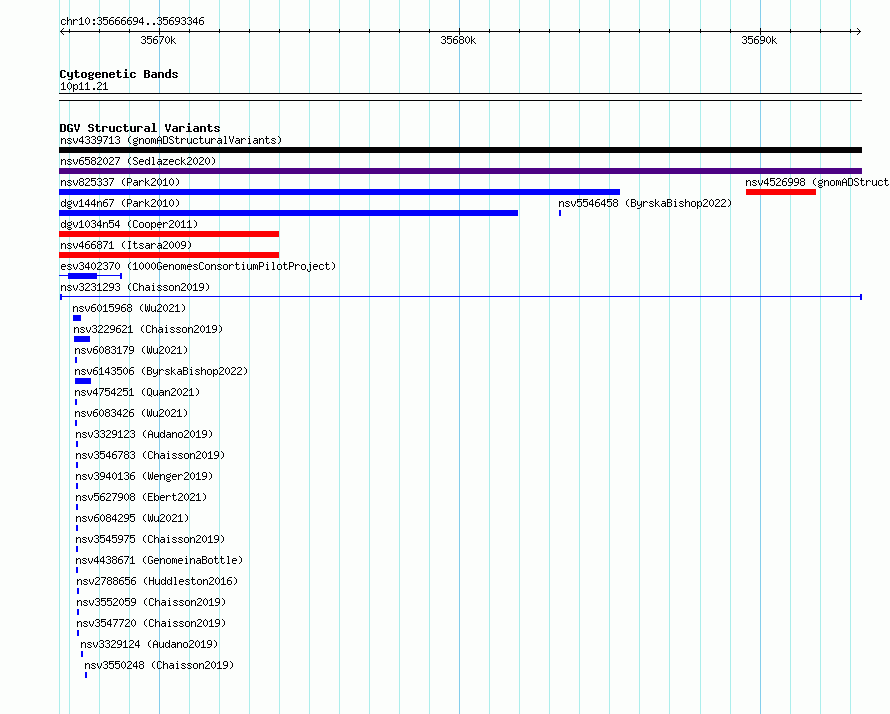This screenshot has width=890, height=714.
Task: Open dgv144n67 Park2010 variant label
Action: [x=120, y=203]
